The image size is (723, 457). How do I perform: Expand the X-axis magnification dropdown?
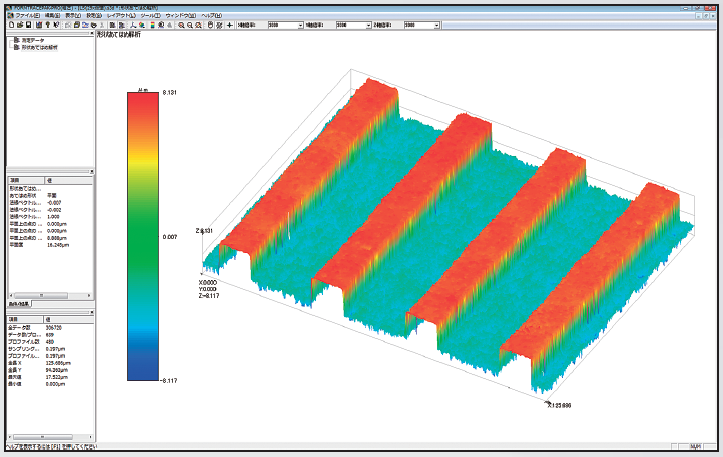(x=300, y=25)
